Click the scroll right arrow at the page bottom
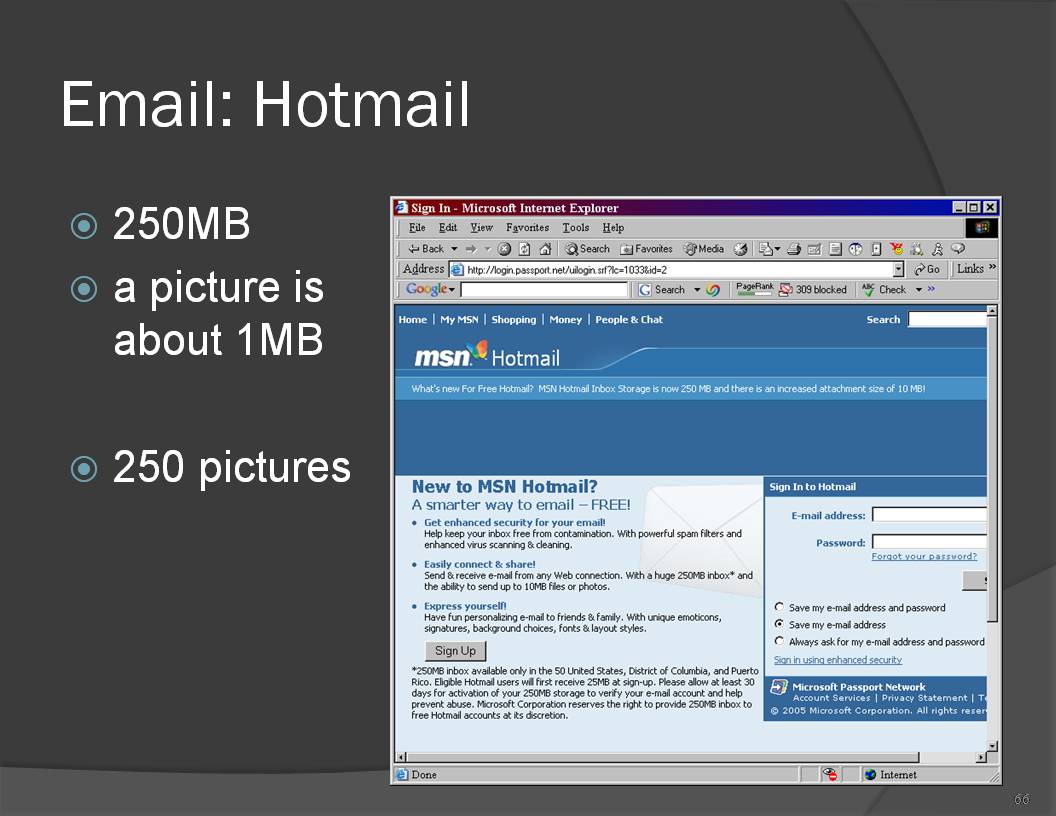 (x=981, y=757)
